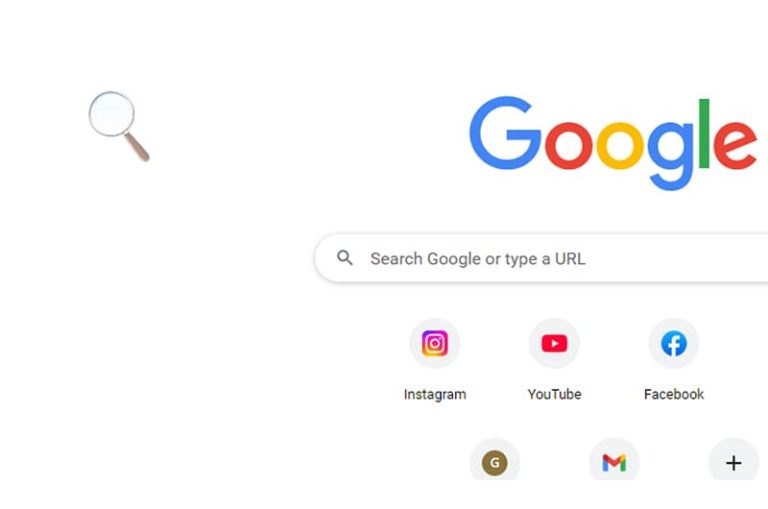The image size is (768, 509).
Task: Click the plus Add shortcut button
Action: click(734, 463)
